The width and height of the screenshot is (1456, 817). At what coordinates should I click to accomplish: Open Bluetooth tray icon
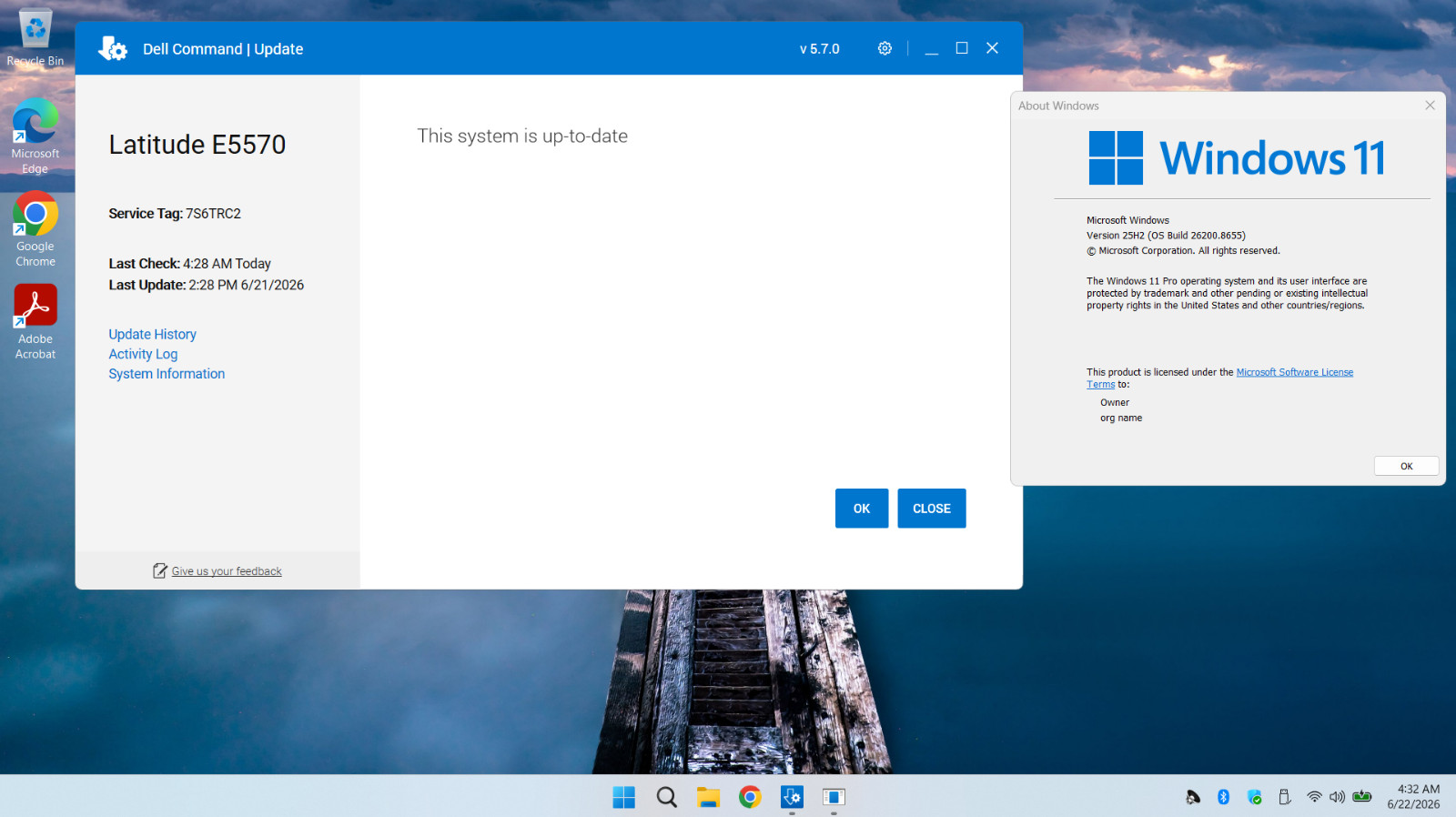[x=1224, y=797]
